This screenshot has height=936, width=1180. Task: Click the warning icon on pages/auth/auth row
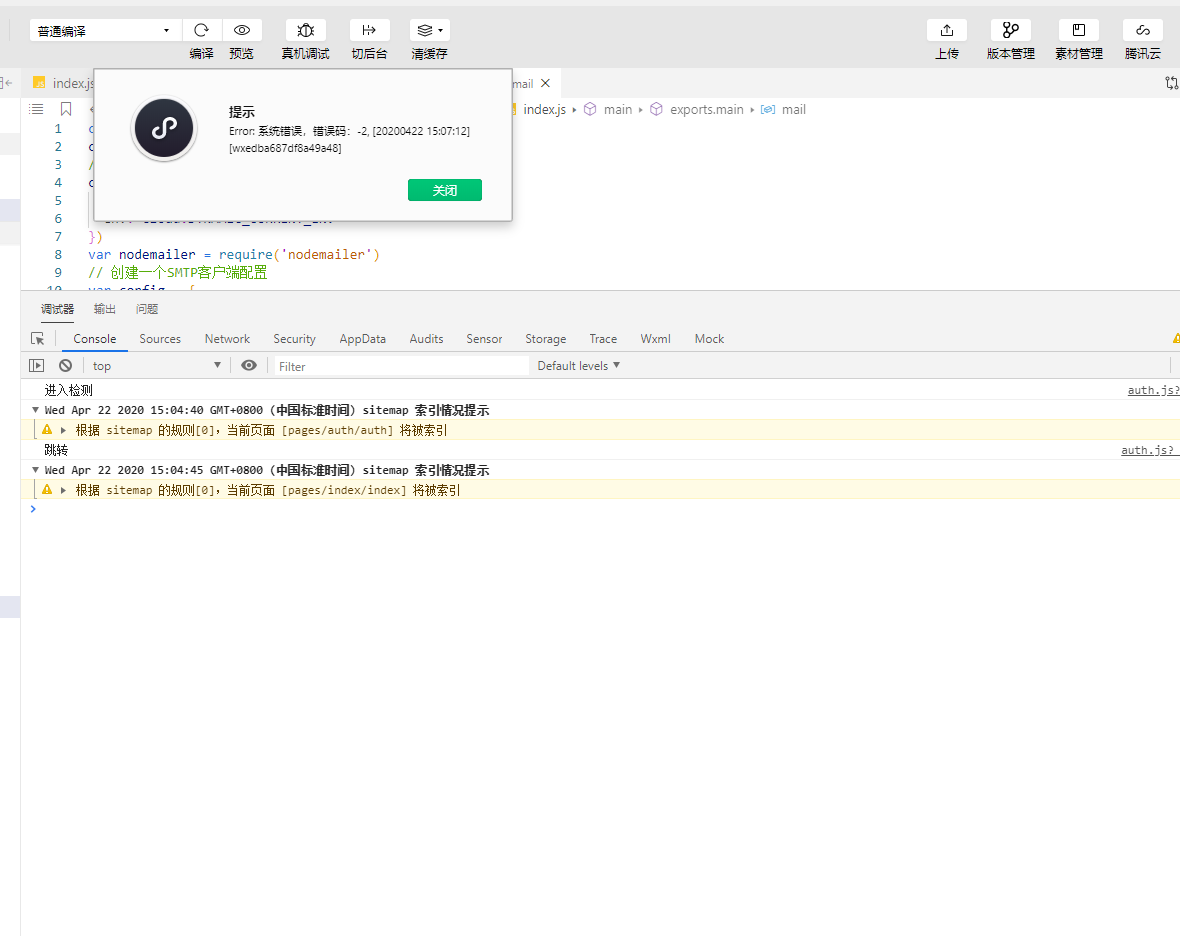(47, 430)
